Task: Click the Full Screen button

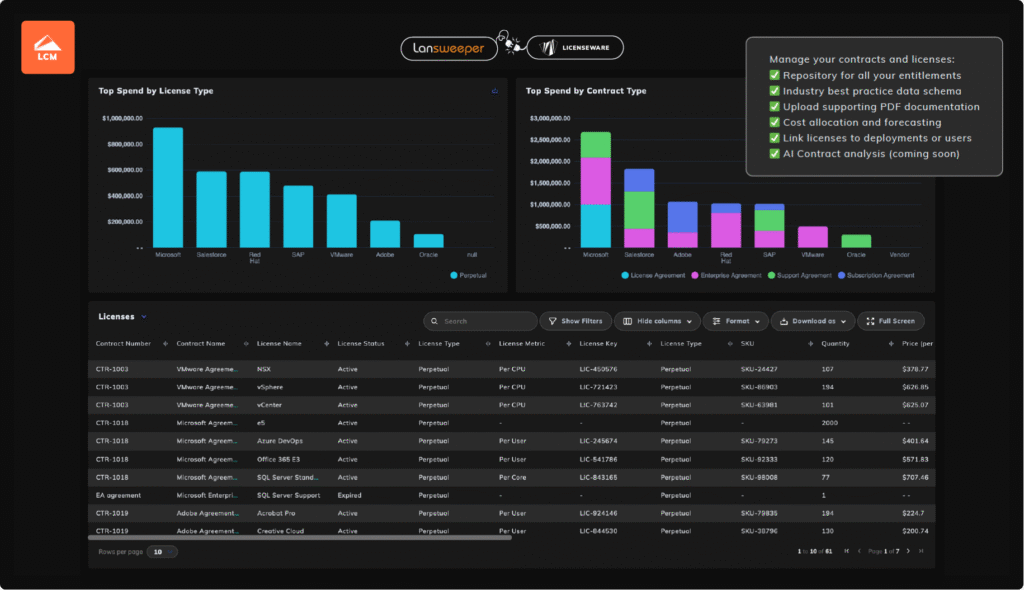Action: coord(890,321)
